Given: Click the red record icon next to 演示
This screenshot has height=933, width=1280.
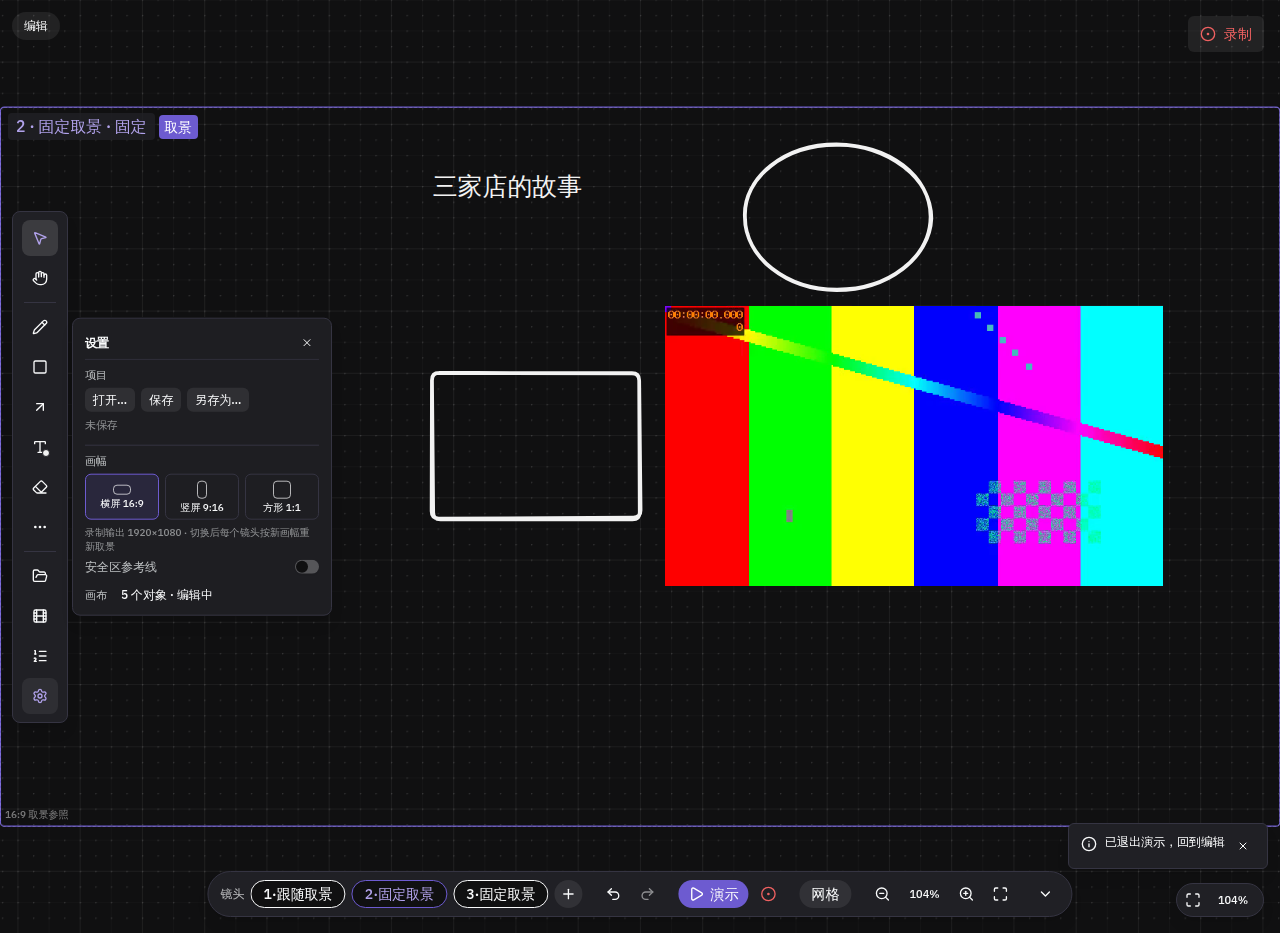Looking at the screenshot, I should [x=768, y=894].
